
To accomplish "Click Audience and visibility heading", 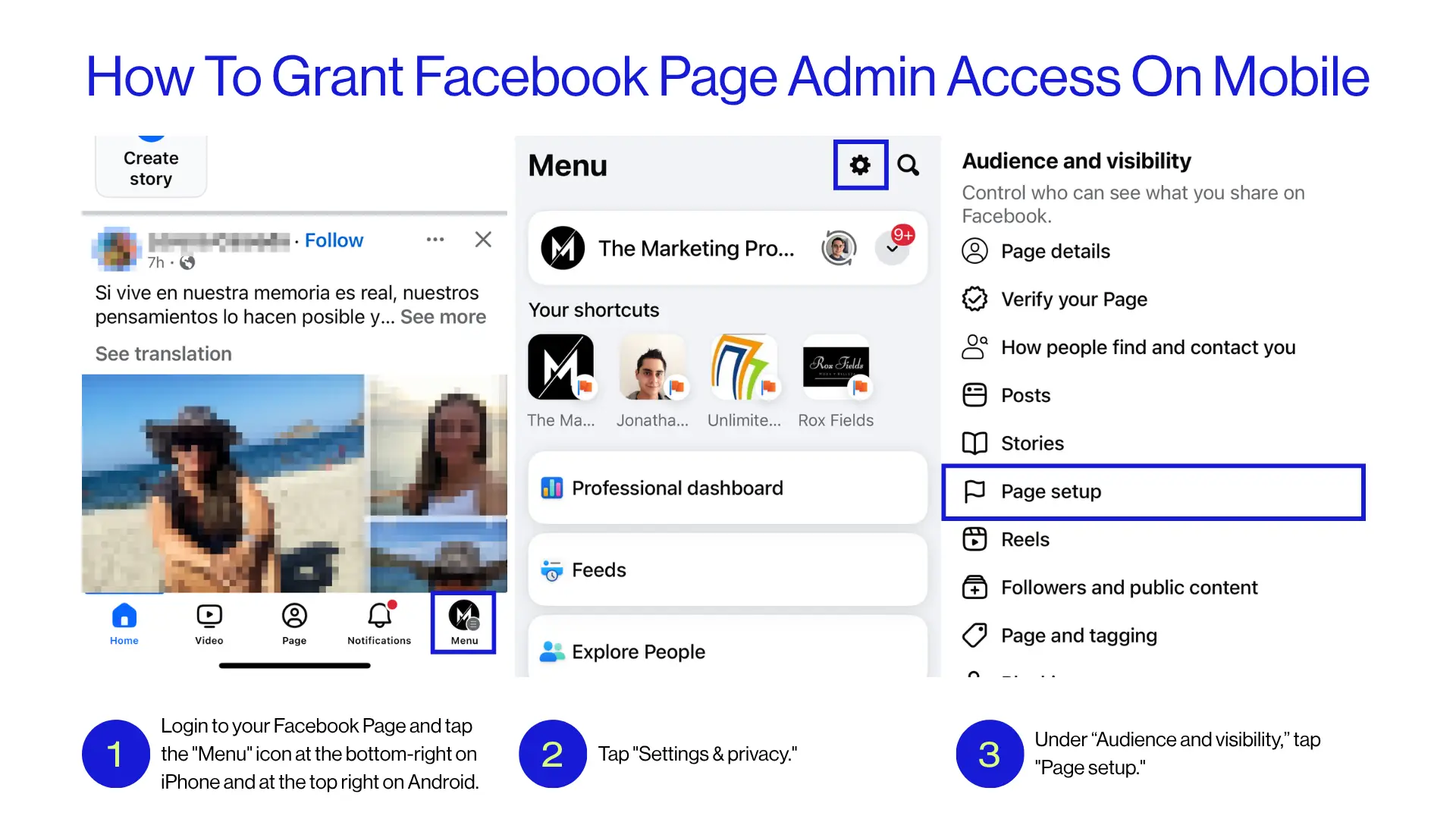I will (x=1077, y=161).
